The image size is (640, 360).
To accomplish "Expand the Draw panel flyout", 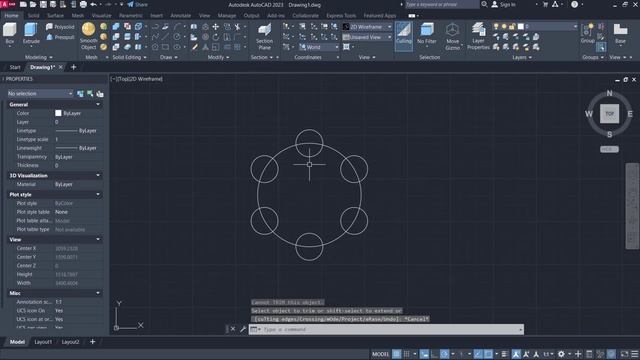I will tap(169, 58).
